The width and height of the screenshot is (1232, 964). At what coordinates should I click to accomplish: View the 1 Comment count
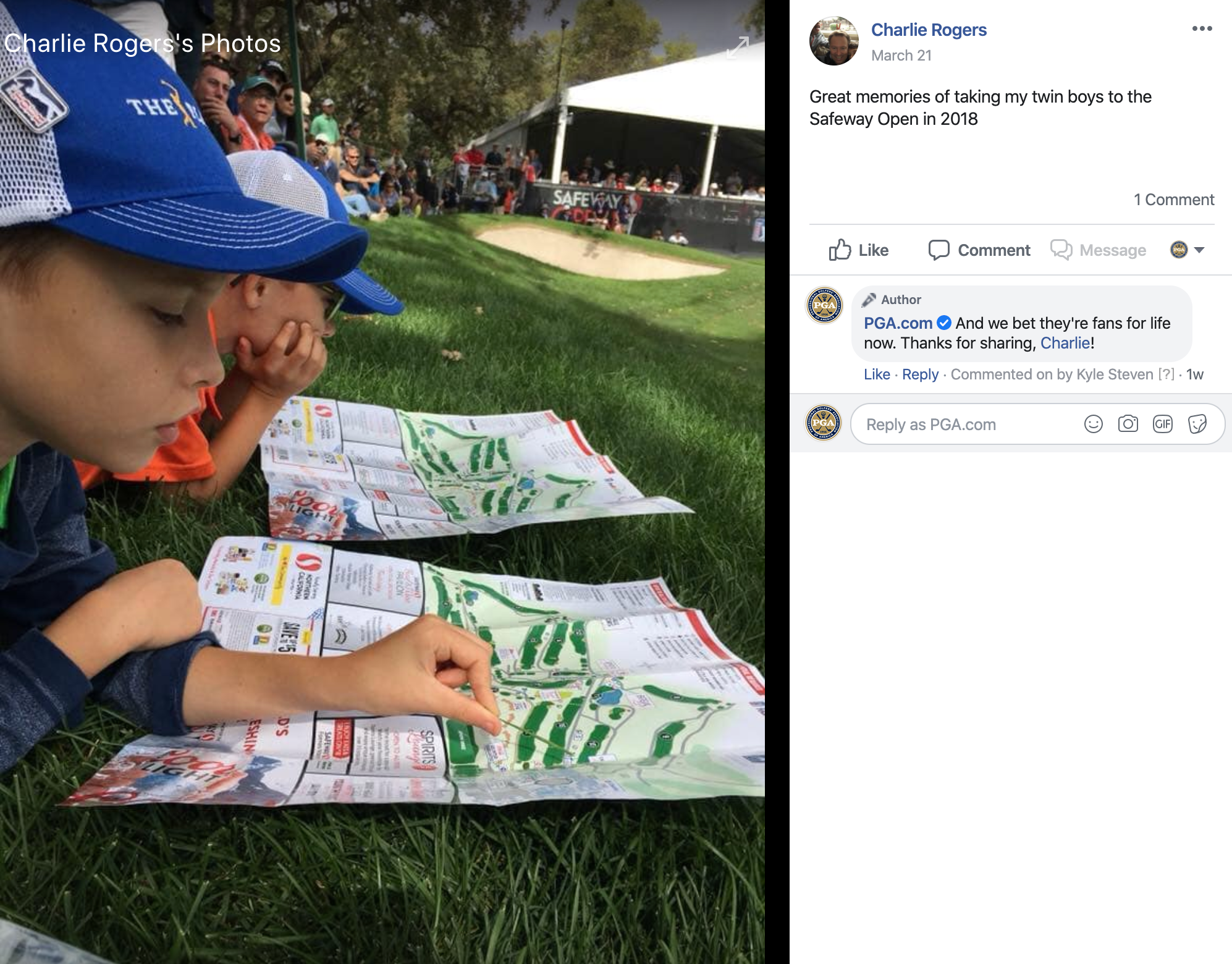[x=1173, y=200]
